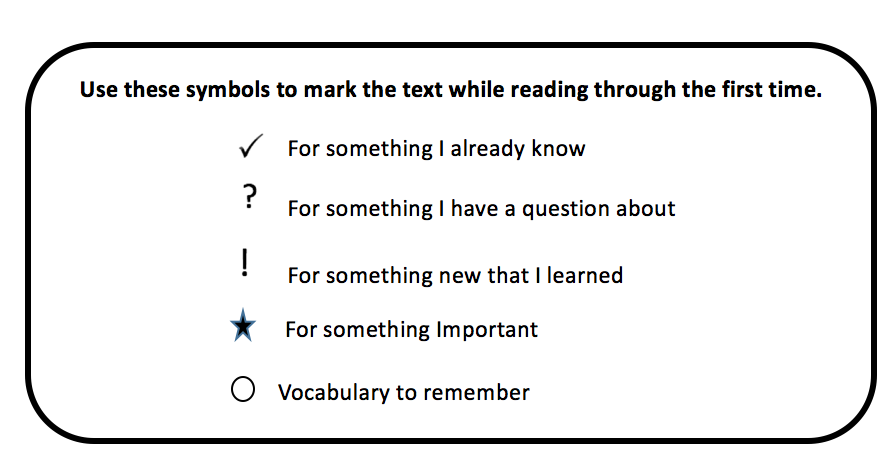Screen dimensions: 896x470
Task: Select 'For something Important' text line
Action: click(411, 329)
